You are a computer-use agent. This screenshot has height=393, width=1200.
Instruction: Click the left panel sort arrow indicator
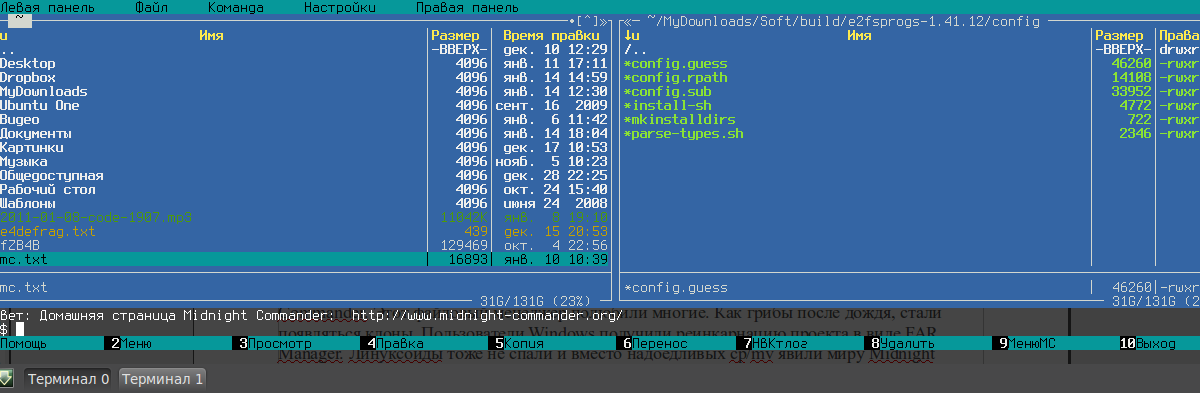coord(3,35)
